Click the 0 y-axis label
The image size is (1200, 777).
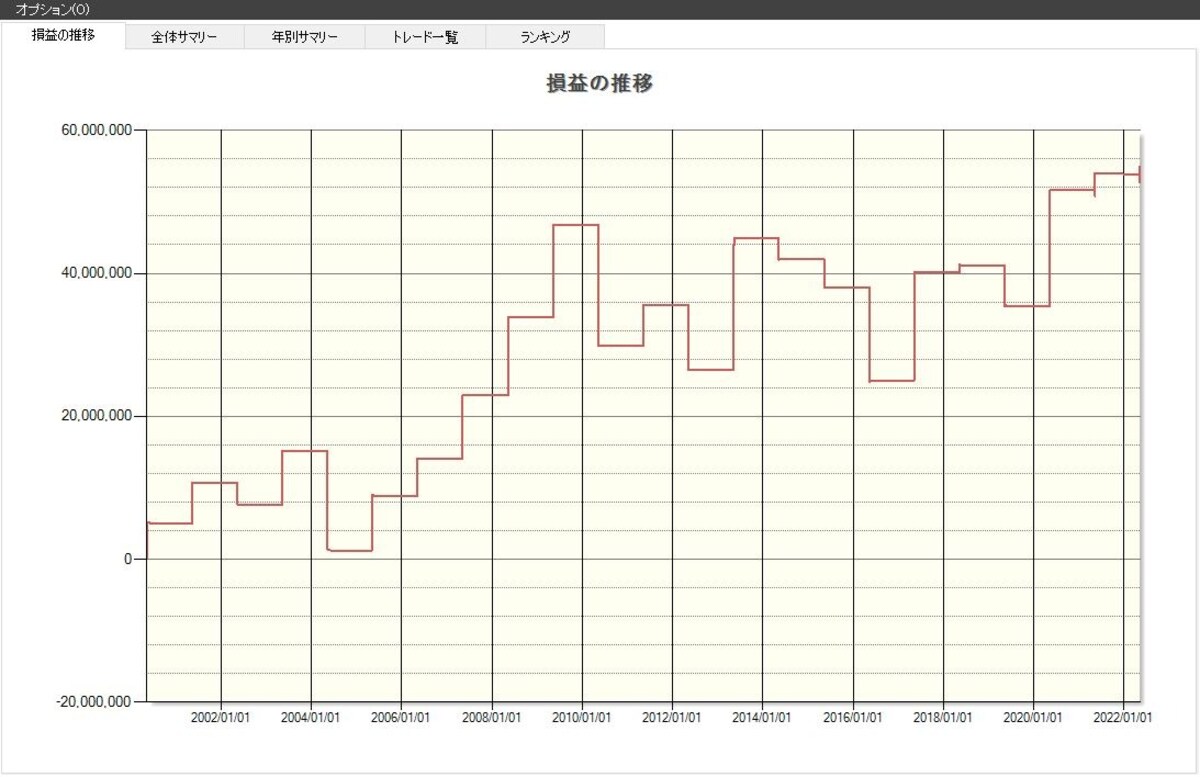click(128, 559)
